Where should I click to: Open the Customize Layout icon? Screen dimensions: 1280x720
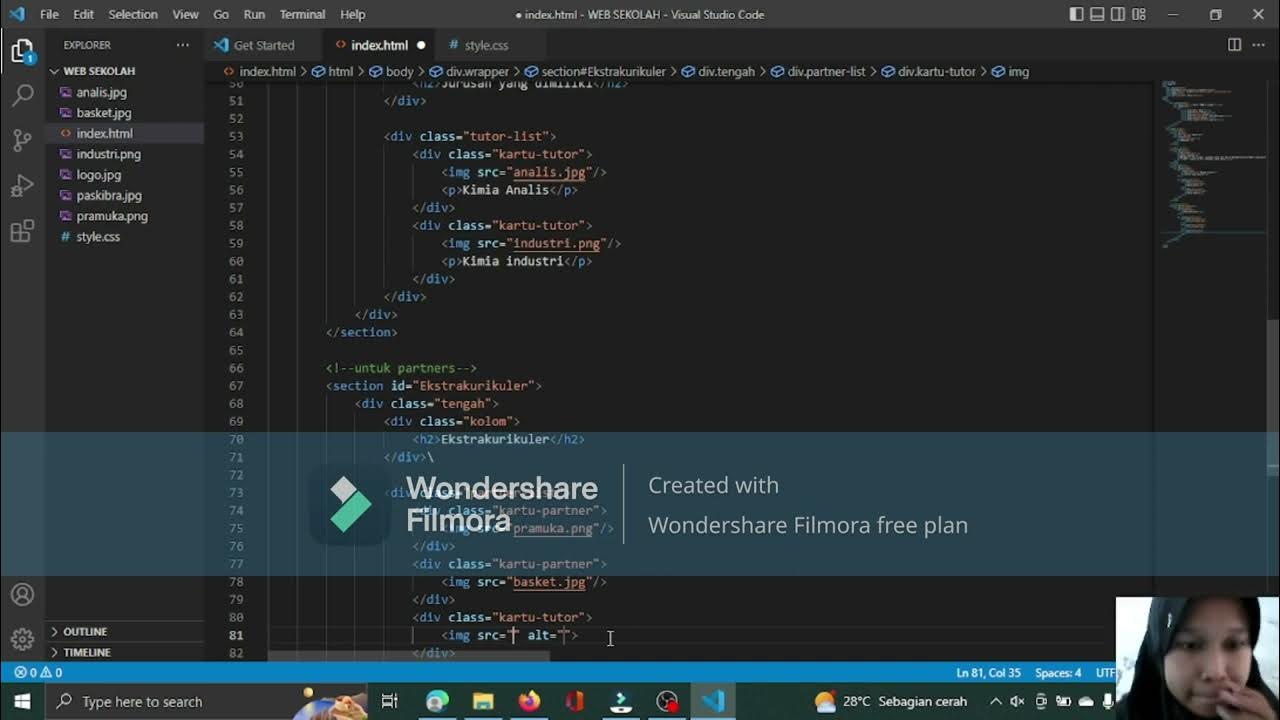(x=1139, y=14)
